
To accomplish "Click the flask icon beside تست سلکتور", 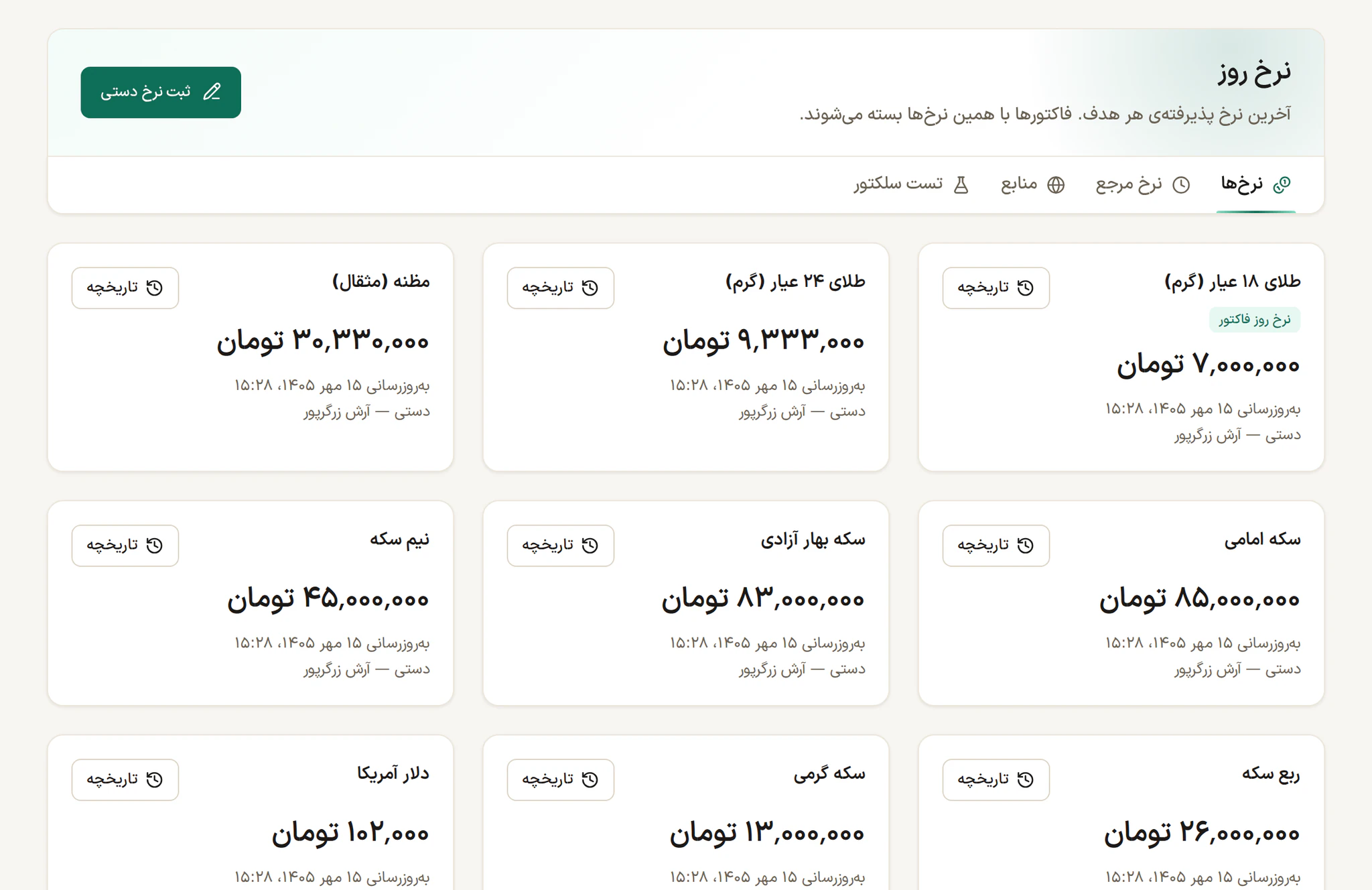I will pos(961,185).
